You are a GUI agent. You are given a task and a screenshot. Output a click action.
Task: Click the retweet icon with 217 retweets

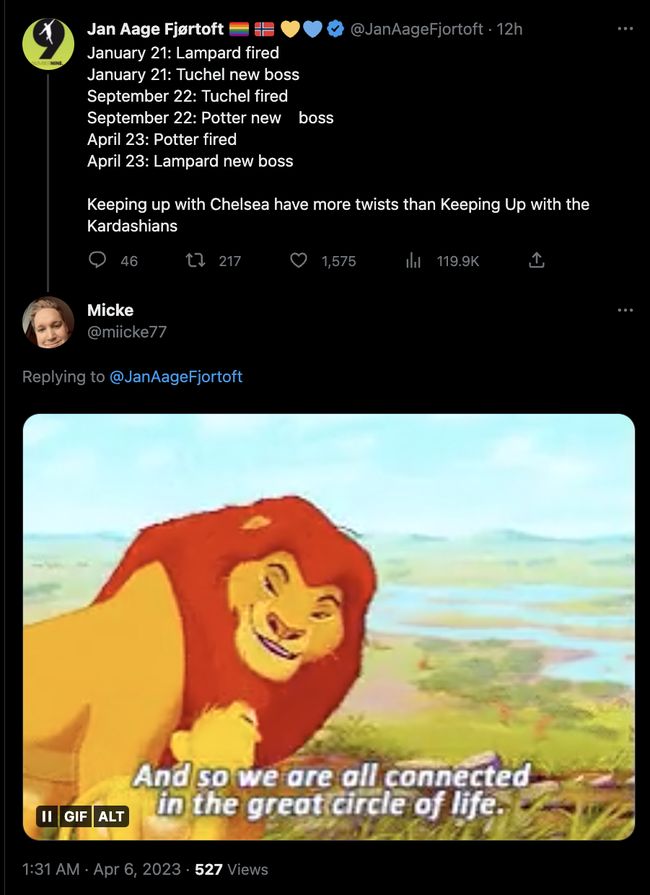pos(196,260)
